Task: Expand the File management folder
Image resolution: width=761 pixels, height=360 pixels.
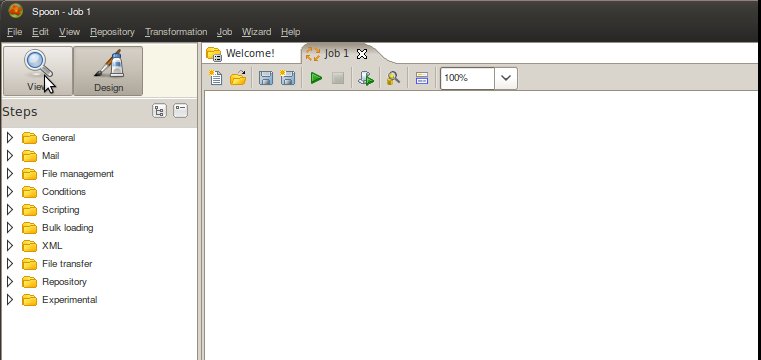Action: tap(10, 174)
